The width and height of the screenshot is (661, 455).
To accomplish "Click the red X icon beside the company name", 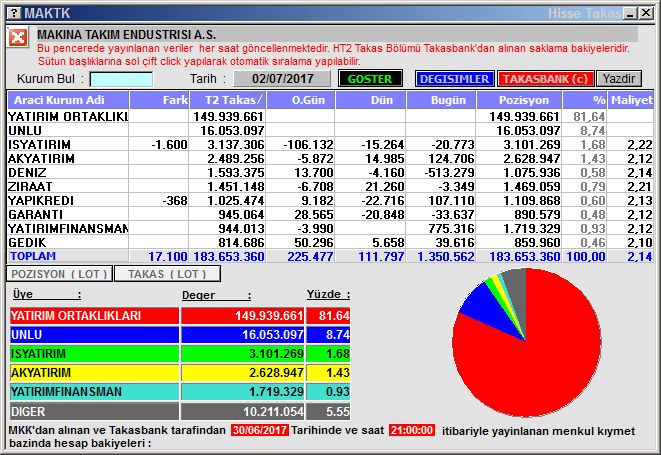I will (18, 38).
